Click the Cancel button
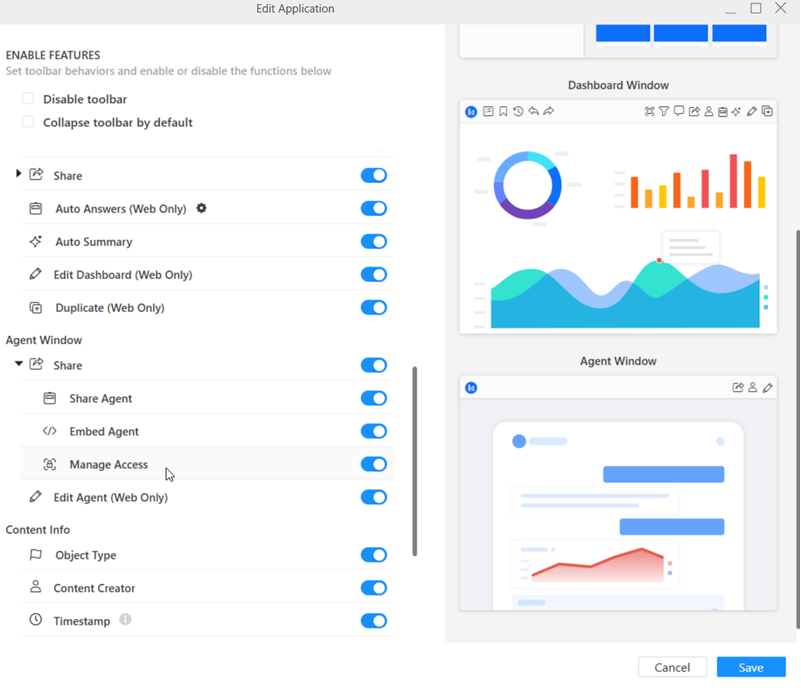The image size is (801, 688). pyautogui.click(x=672, y=667)
